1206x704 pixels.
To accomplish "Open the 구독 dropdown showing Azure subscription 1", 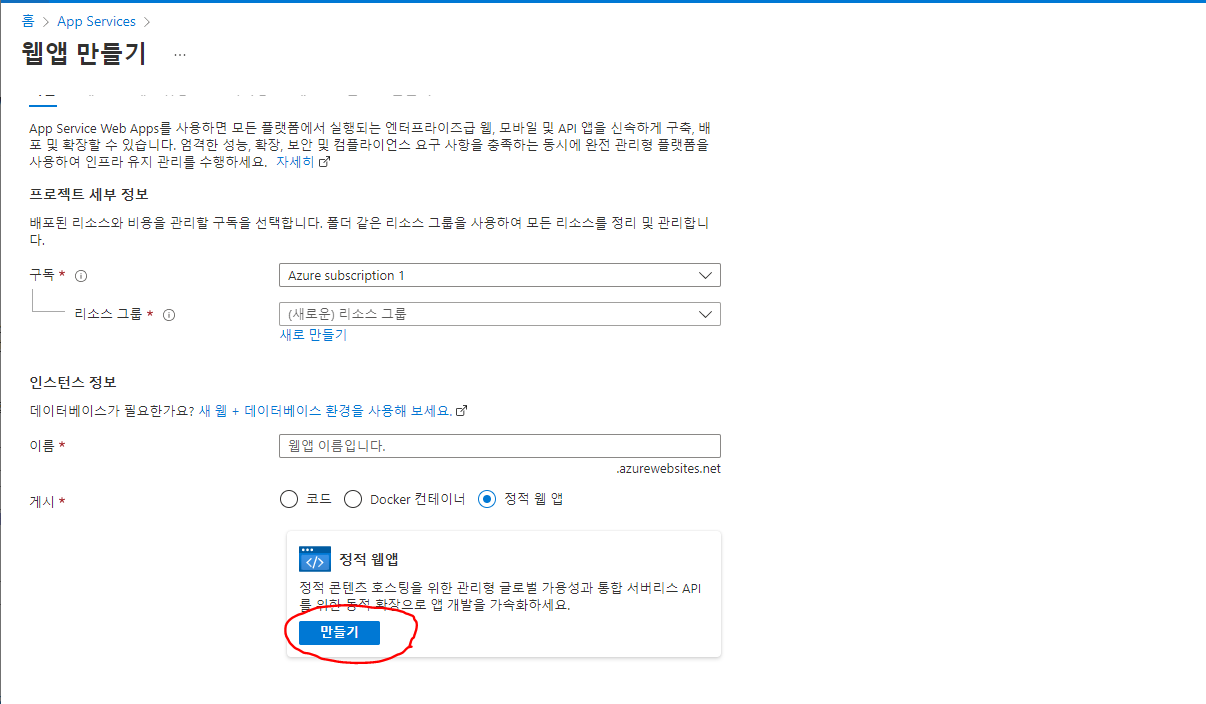I will click(500, 275).
